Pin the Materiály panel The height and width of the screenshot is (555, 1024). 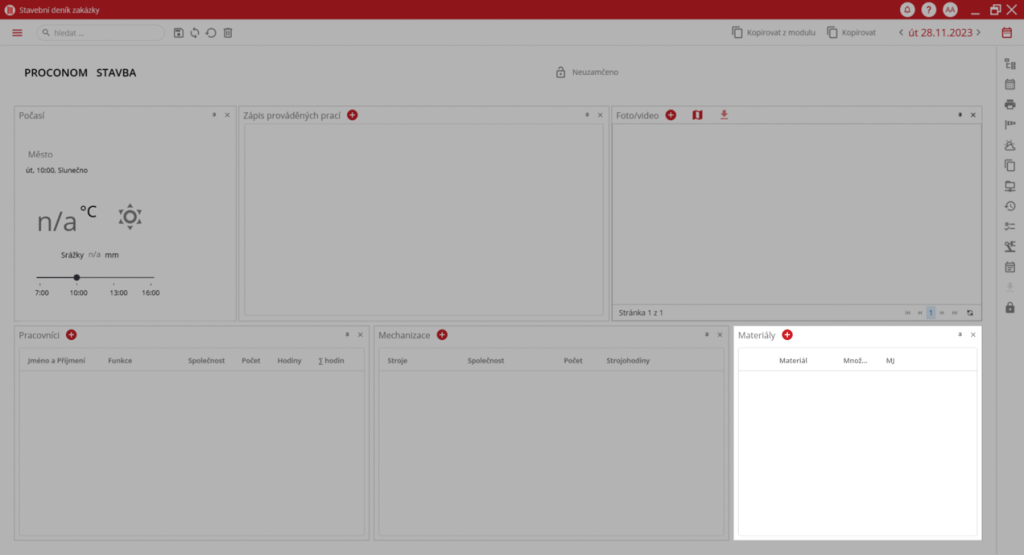point(960,335)
